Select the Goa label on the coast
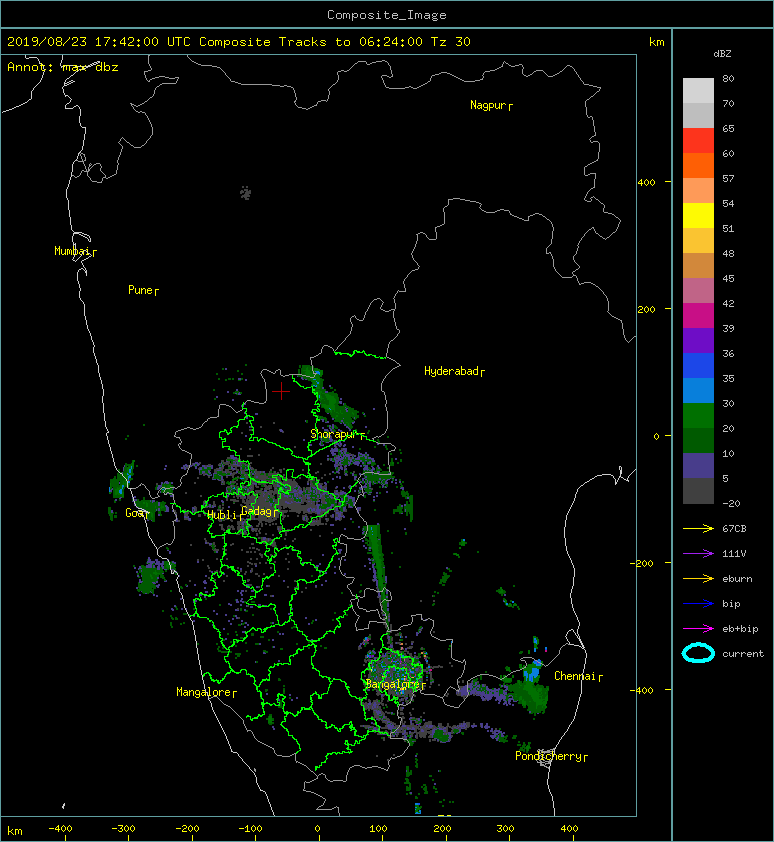 pyautogui.click(x=134, y=513)
